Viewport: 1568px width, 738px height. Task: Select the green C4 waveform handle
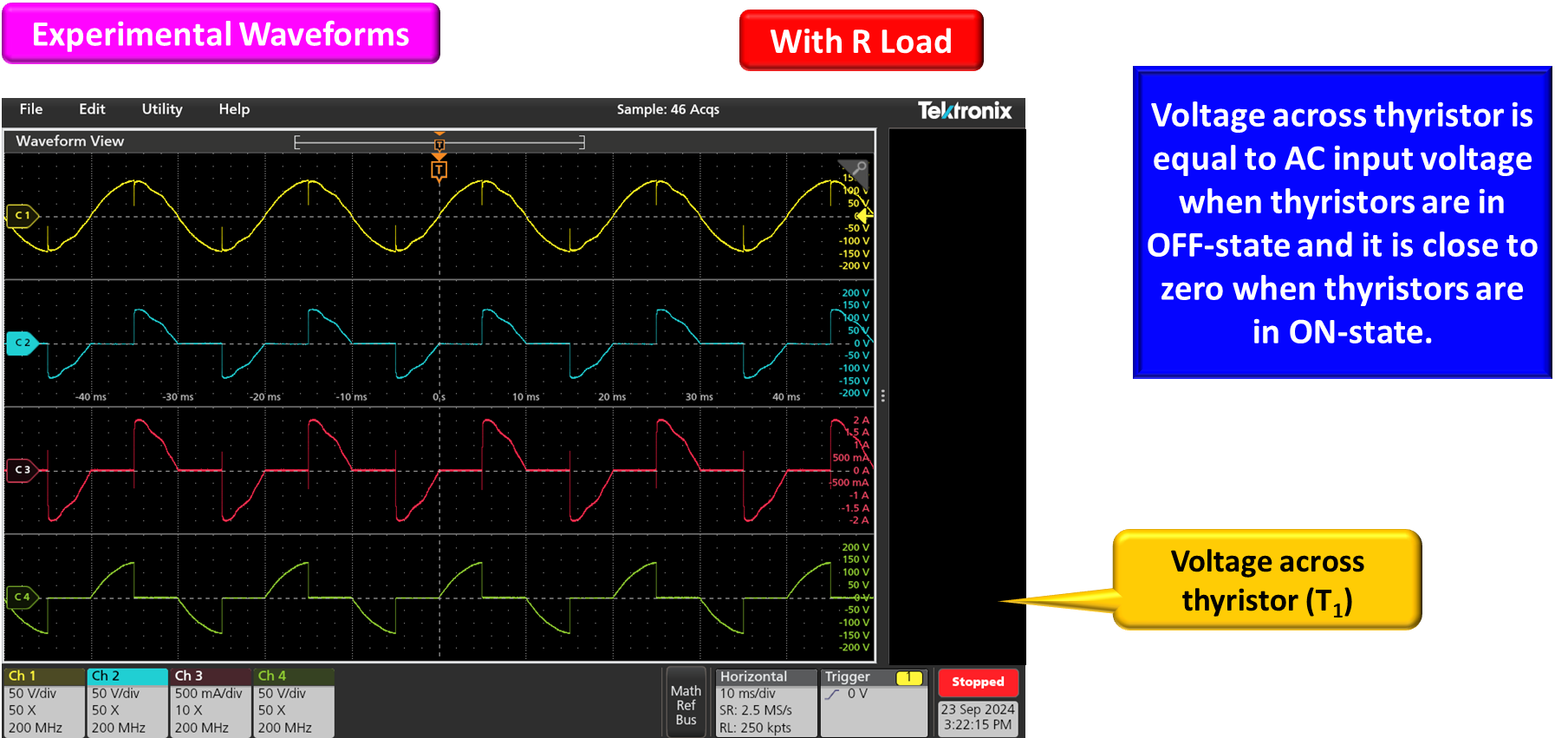coord(23,597)
